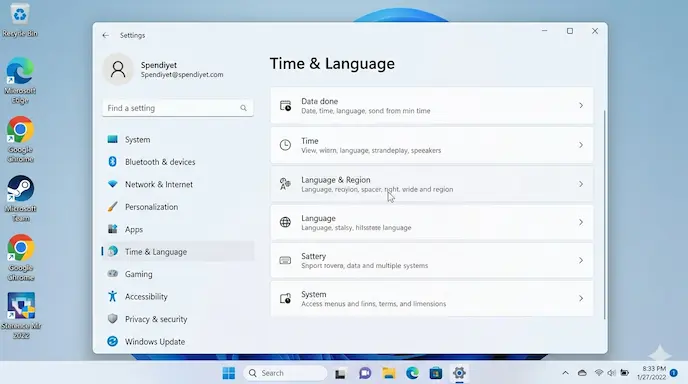Click the taskbar Search box
Viewport: 688px width, 384px height.
286,373
